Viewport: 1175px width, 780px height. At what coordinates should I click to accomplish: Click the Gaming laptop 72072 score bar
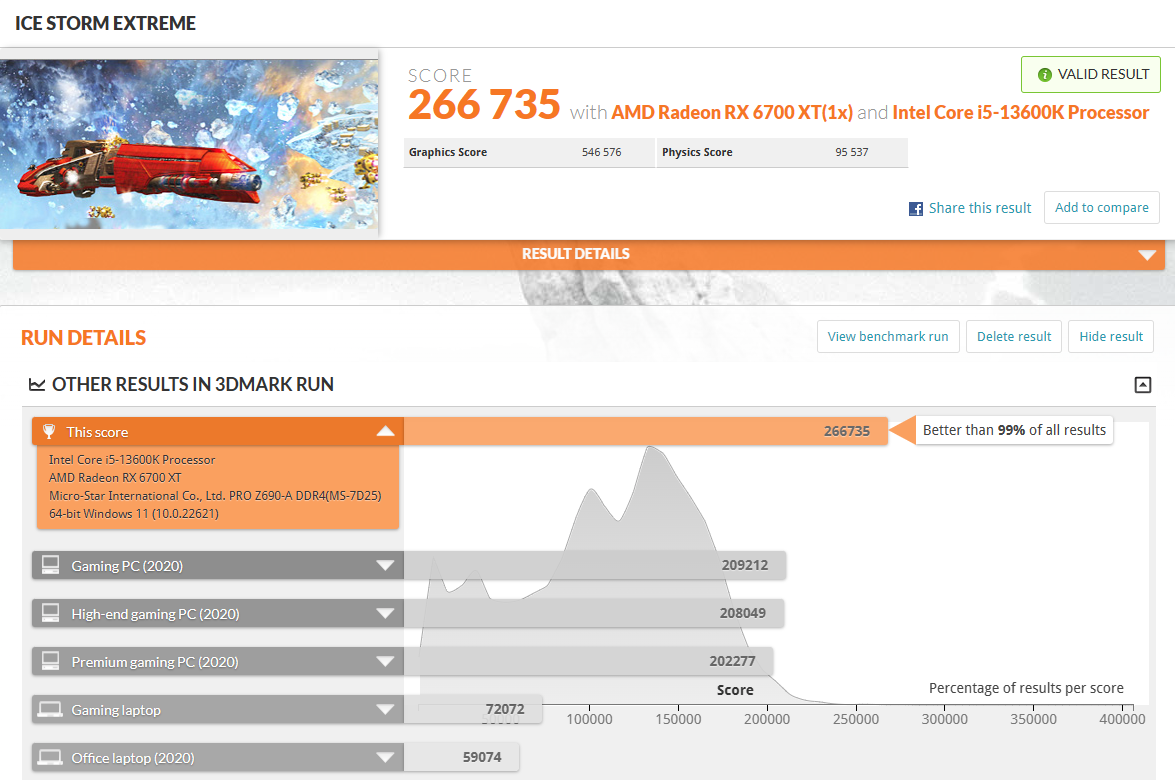473,709
